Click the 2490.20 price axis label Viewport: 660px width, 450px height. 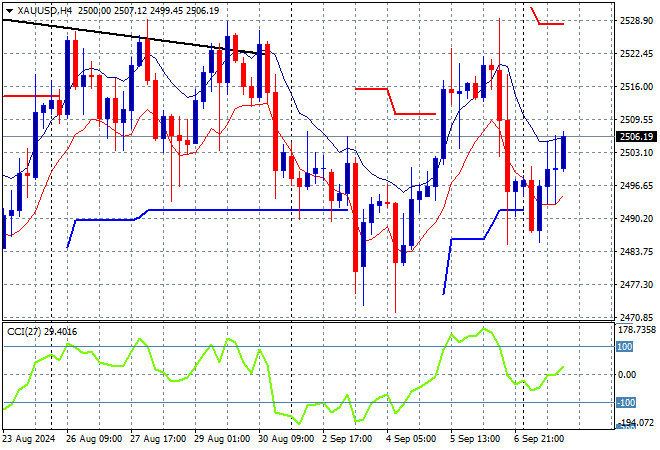pos(636,218)
